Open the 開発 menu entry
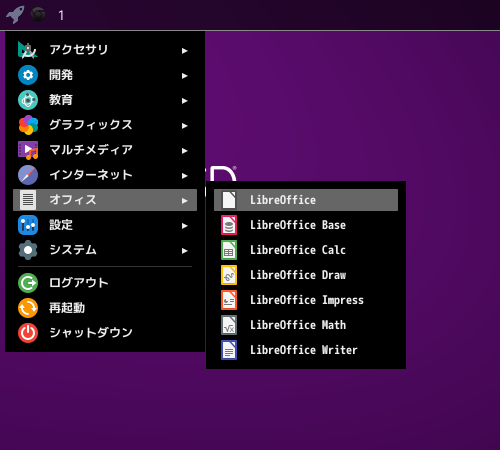Screen dimensions: 500x450 (x=105, y=75)
